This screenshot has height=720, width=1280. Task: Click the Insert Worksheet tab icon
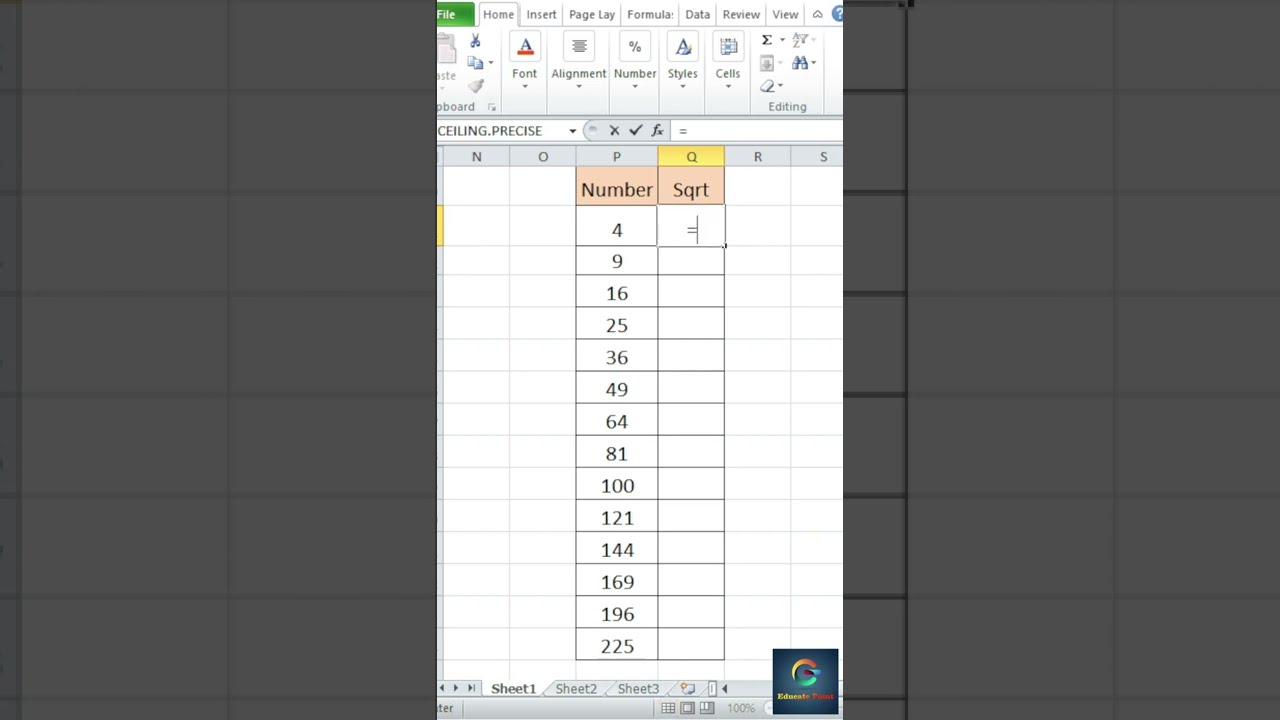click(688, 688)
